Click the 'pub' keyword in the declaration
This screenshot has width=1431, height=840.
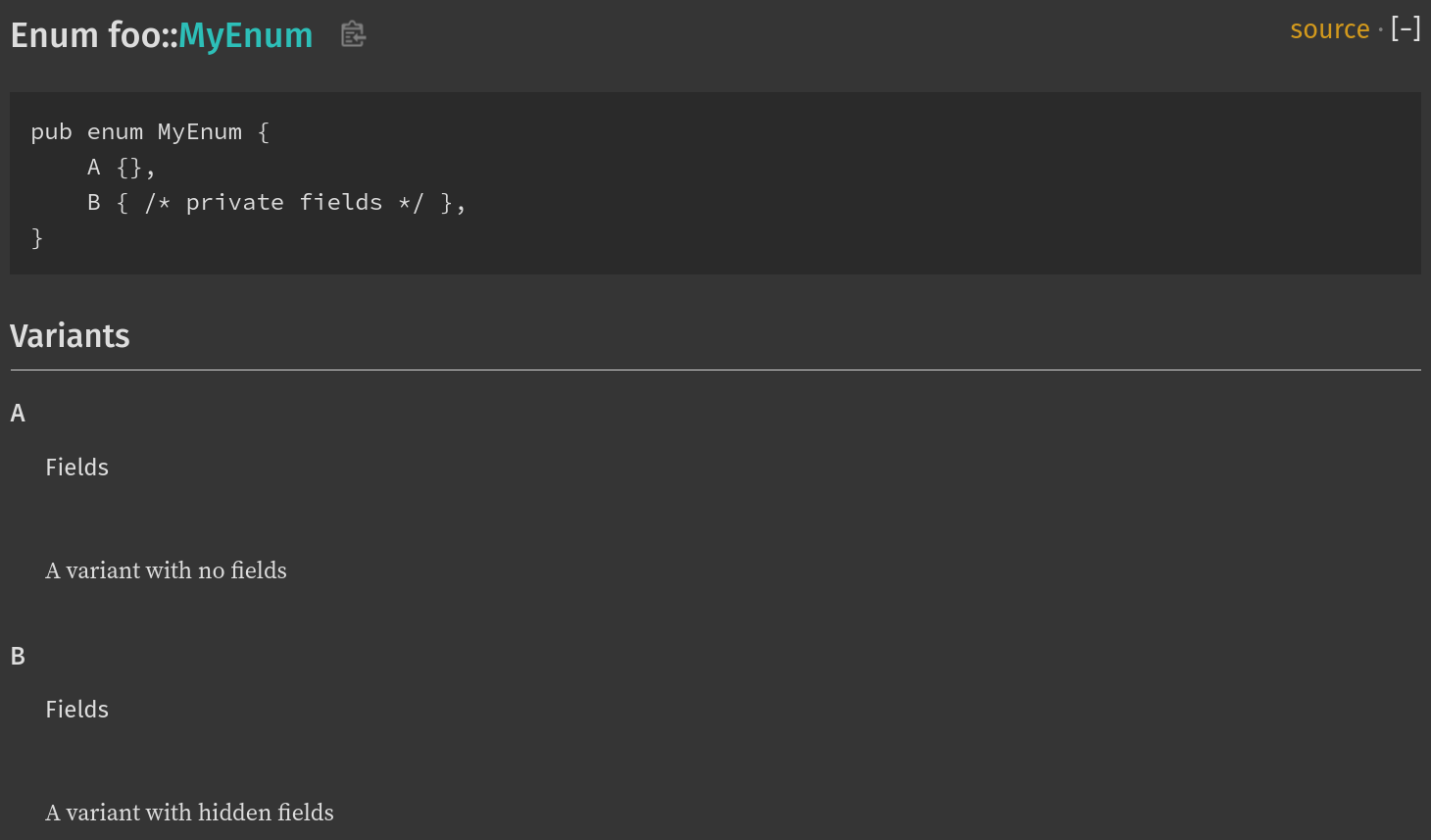click(x=51, y=132)
